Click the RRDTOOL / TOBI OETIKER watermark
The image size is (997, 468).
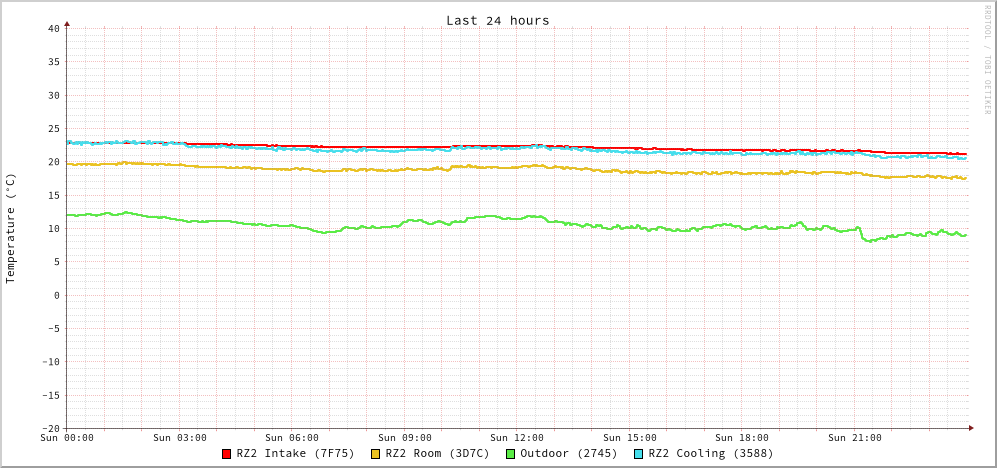coord(987,60)
